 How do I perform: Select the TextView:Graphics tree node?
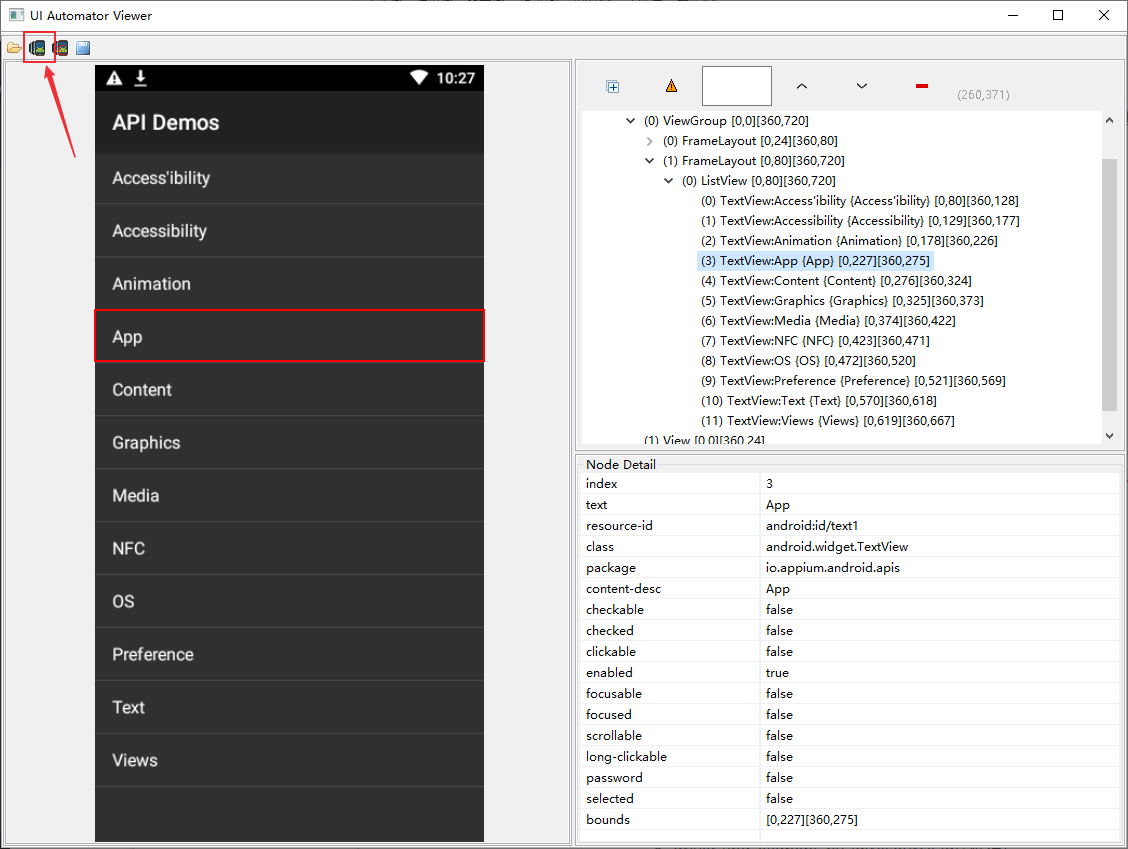[842, 301]
